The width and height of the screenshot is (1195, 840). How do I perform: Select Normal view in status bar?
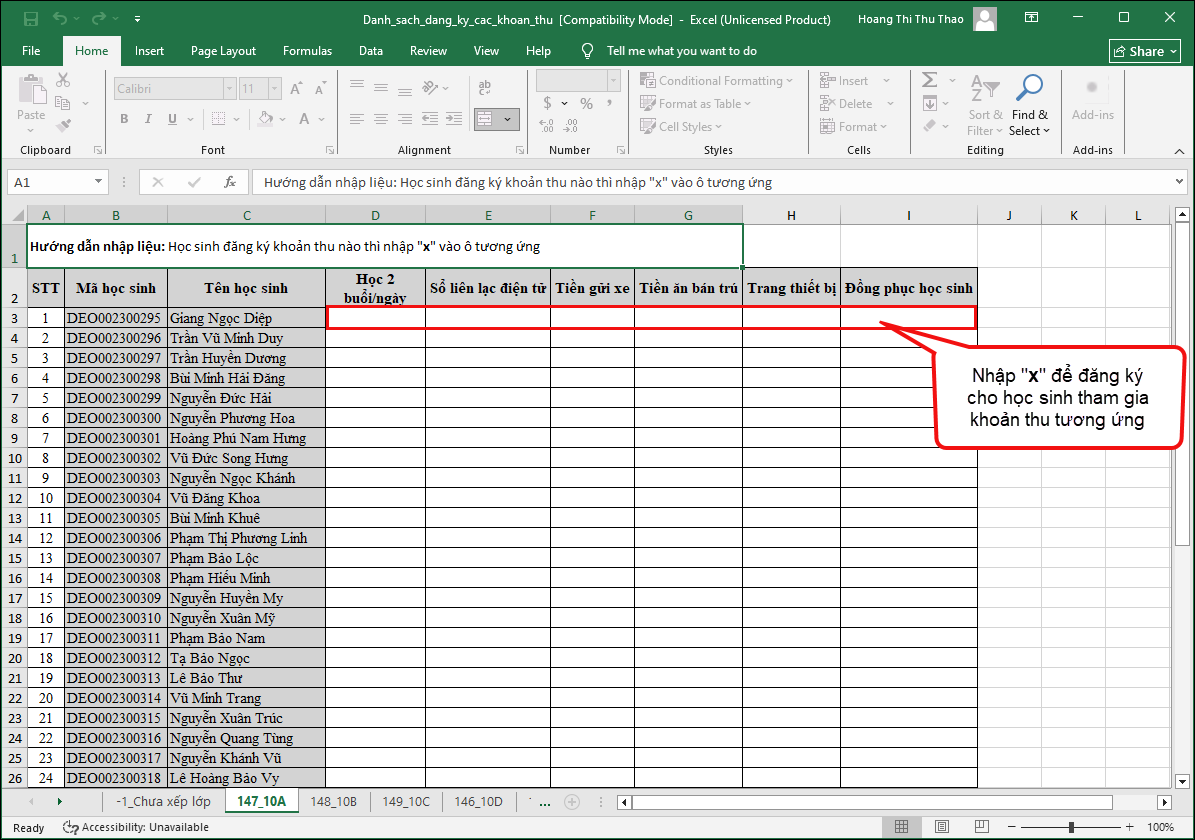click(x=902, y=827)
